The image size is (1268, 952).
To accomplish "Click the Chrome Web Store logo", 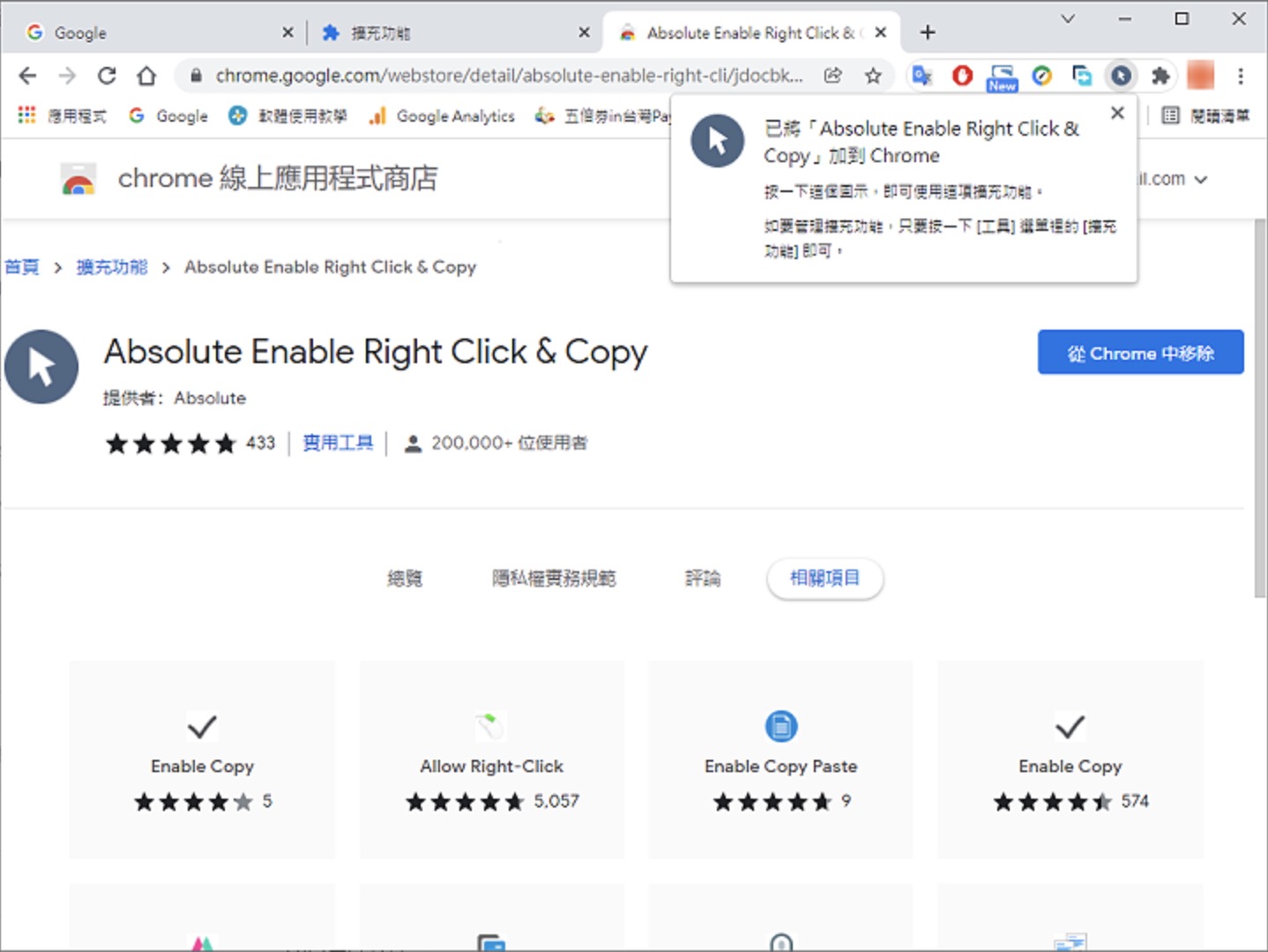I will (78, 179).
